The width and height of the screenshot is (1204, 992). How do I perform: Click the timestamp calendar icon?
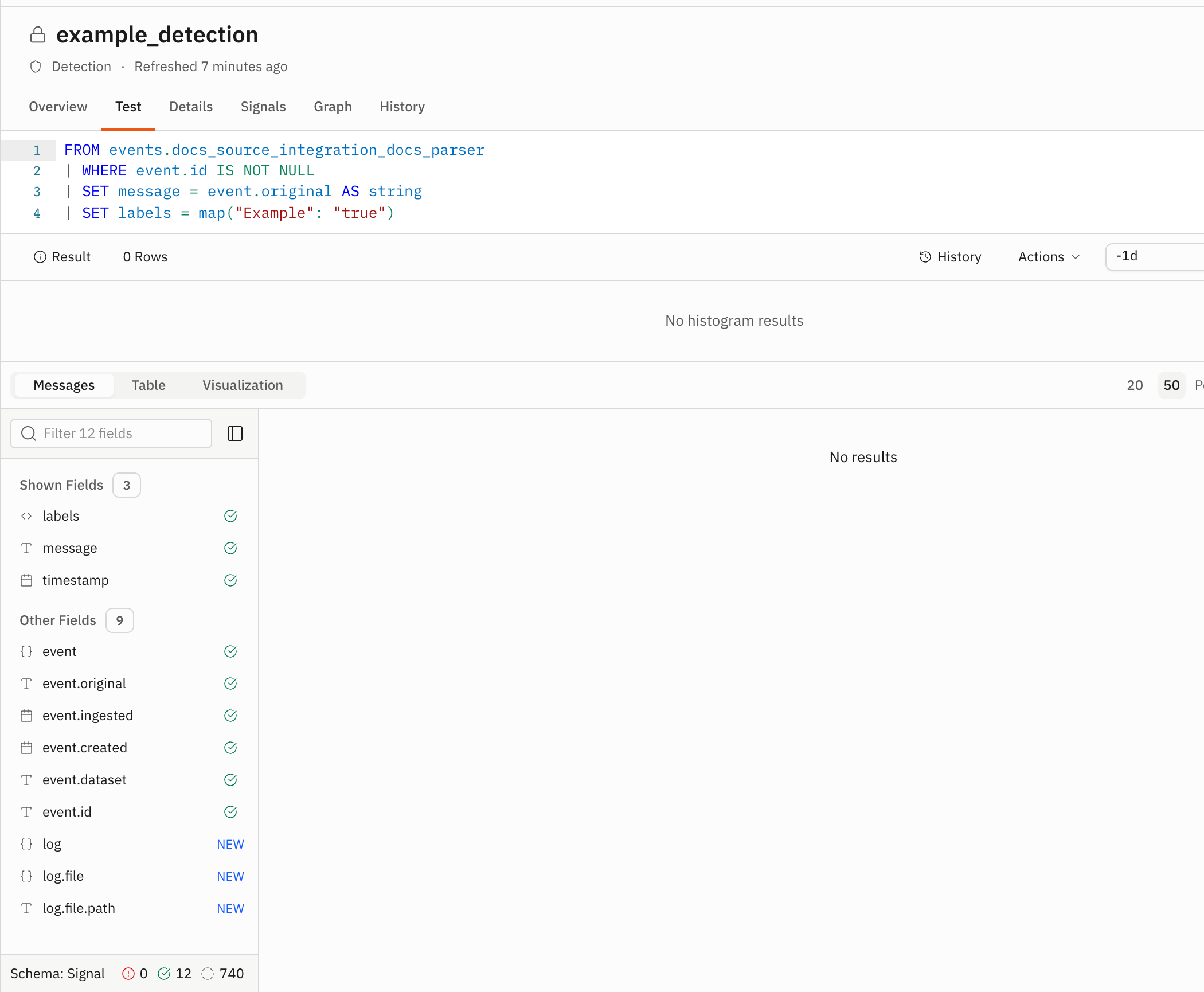(x=26, y=580)
